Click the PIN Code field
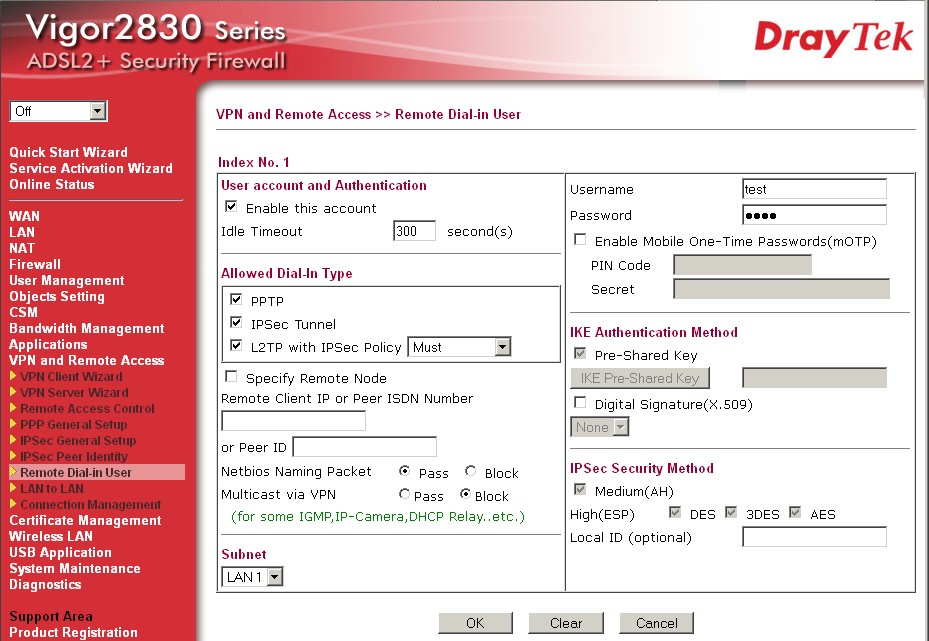This screenshot has width=929, height=641. 742,265
